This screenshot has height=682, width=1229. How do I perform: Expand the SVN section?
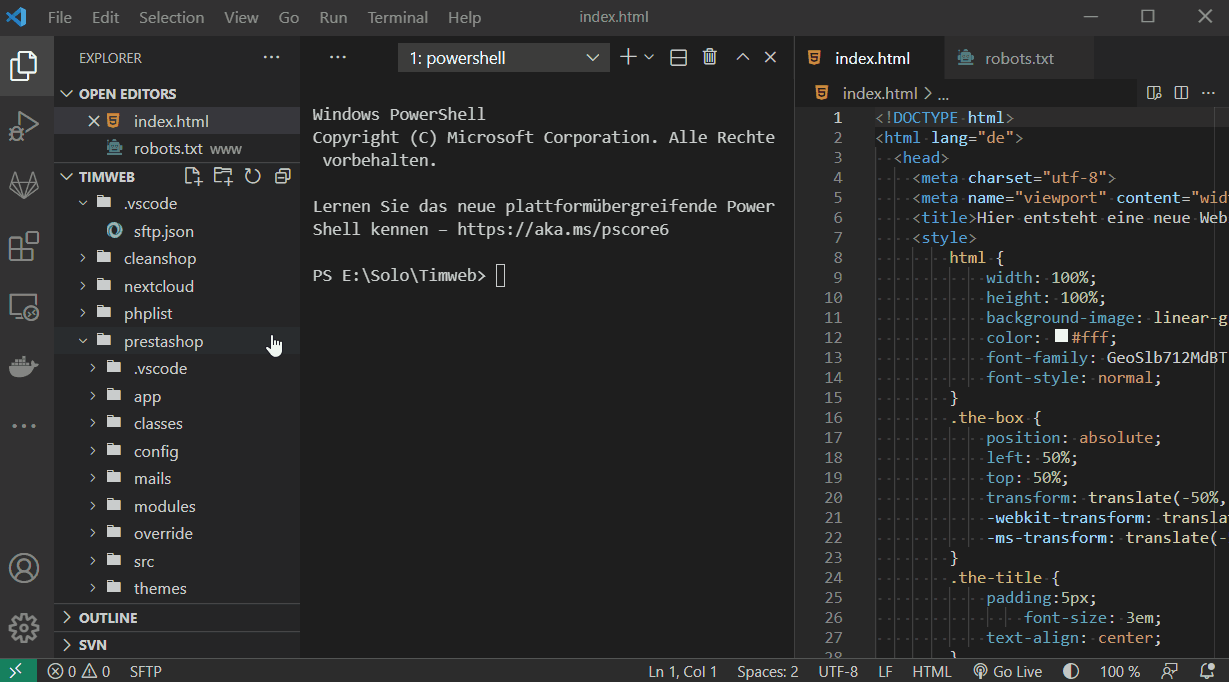click(x=177, y=645)
